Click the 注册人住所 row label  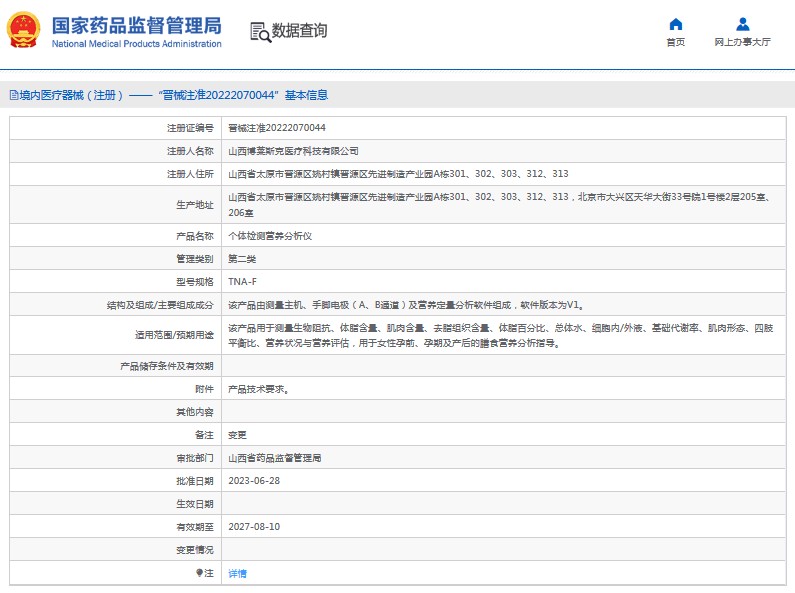(x=190, y=174)
